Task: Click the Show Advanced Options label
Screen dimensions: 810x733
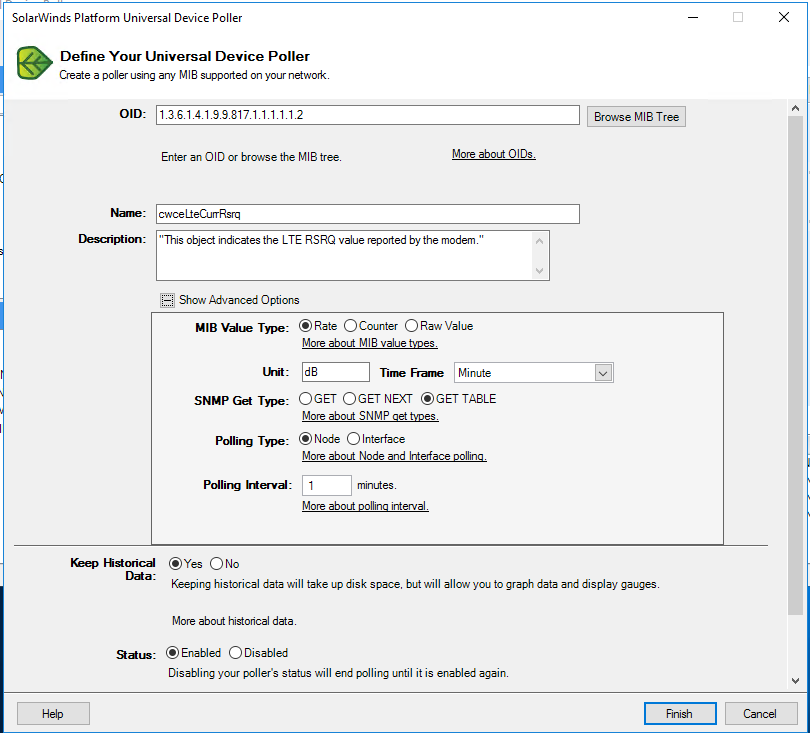Action: click(x=239, y=300)
